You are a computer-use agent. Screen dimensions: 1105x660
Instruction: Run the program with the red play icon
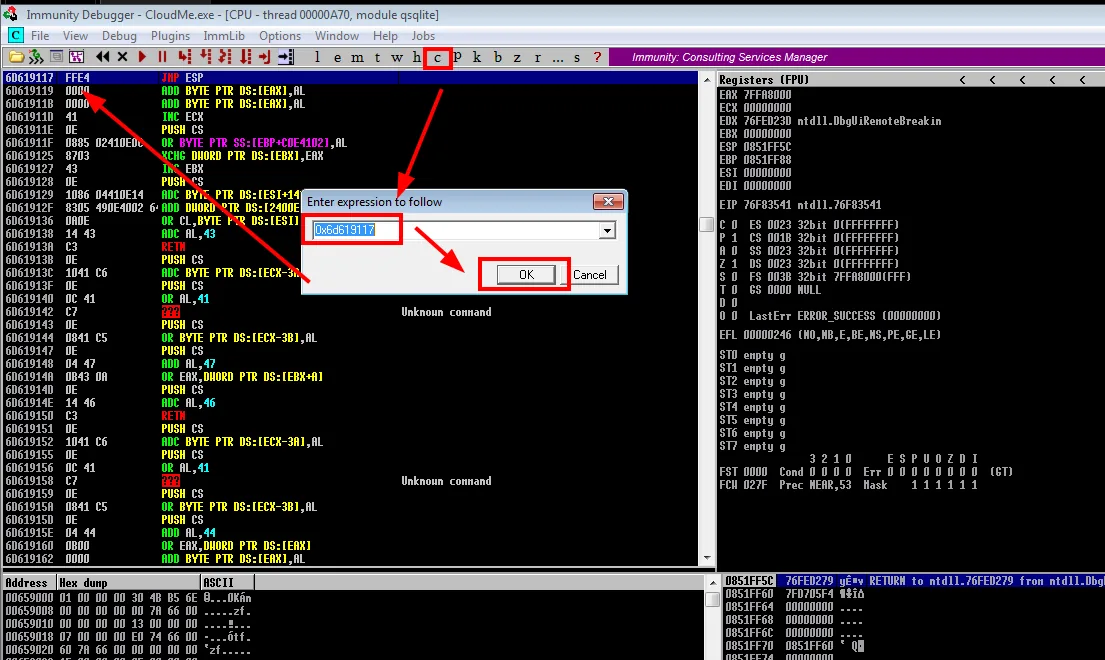click(x=142, y=57)
